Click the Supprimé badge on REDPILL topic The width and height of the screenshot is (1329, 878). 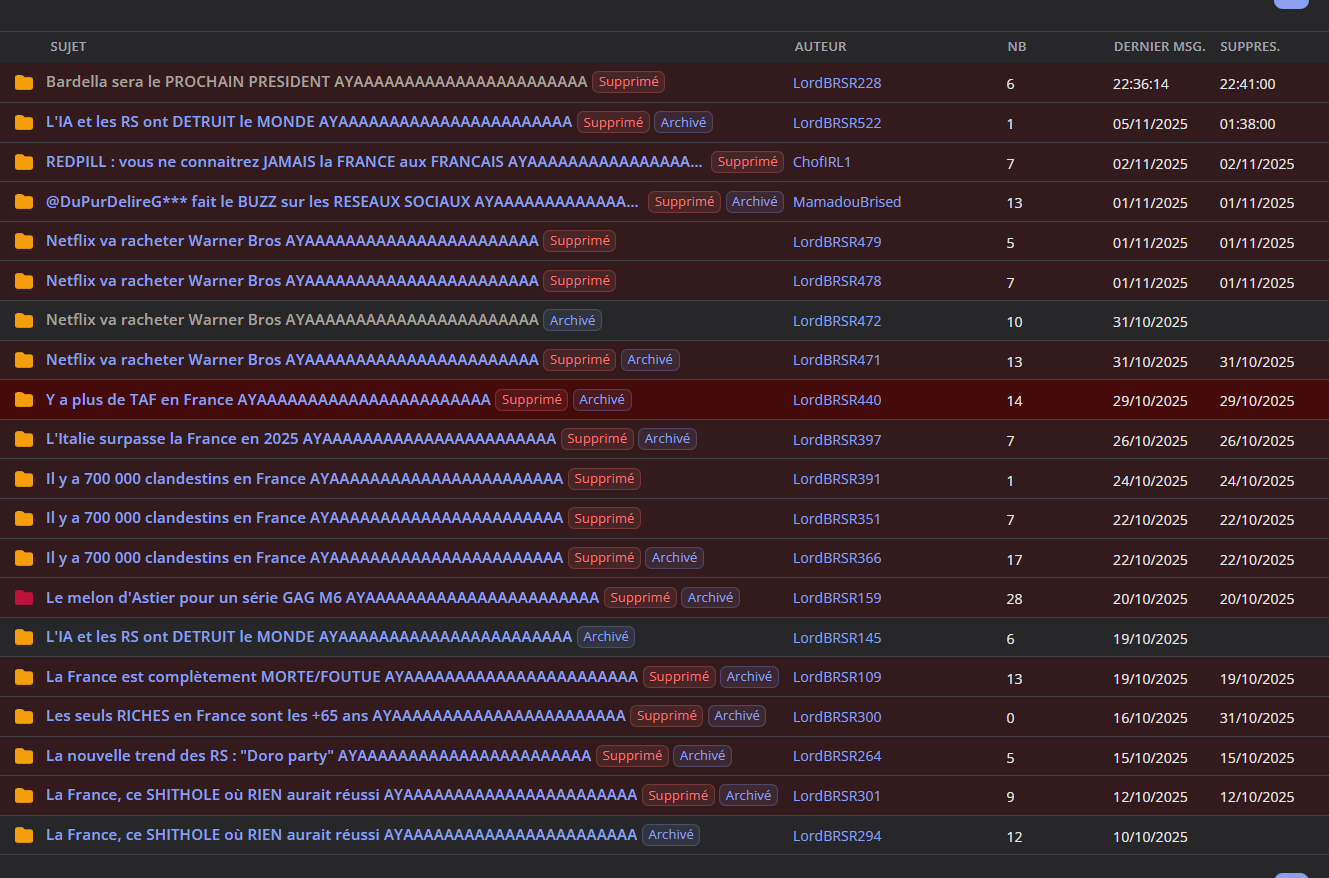pos(747,162)
